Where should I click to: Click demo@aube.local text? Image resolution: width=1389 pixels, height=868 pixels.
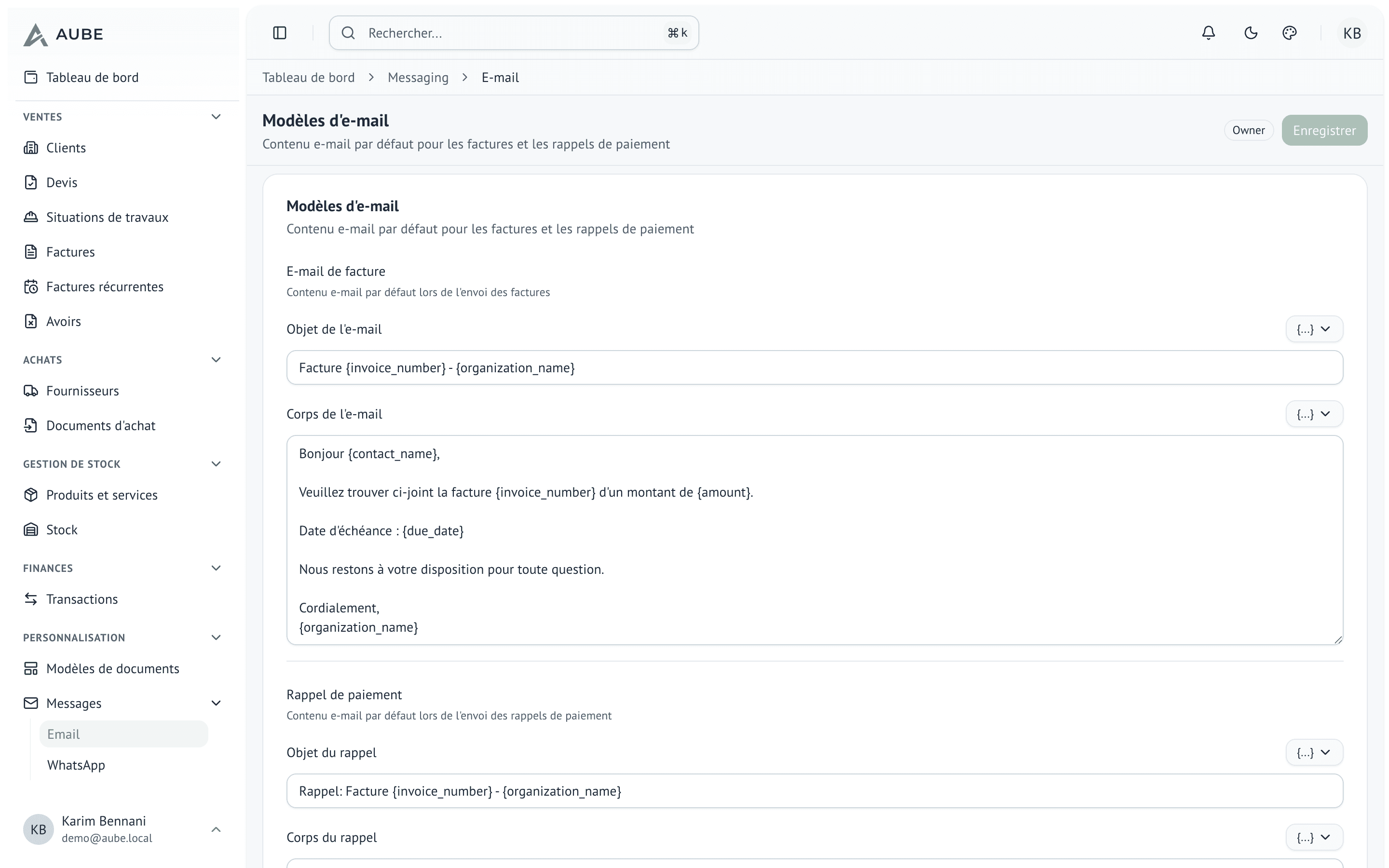coord(107,838)
